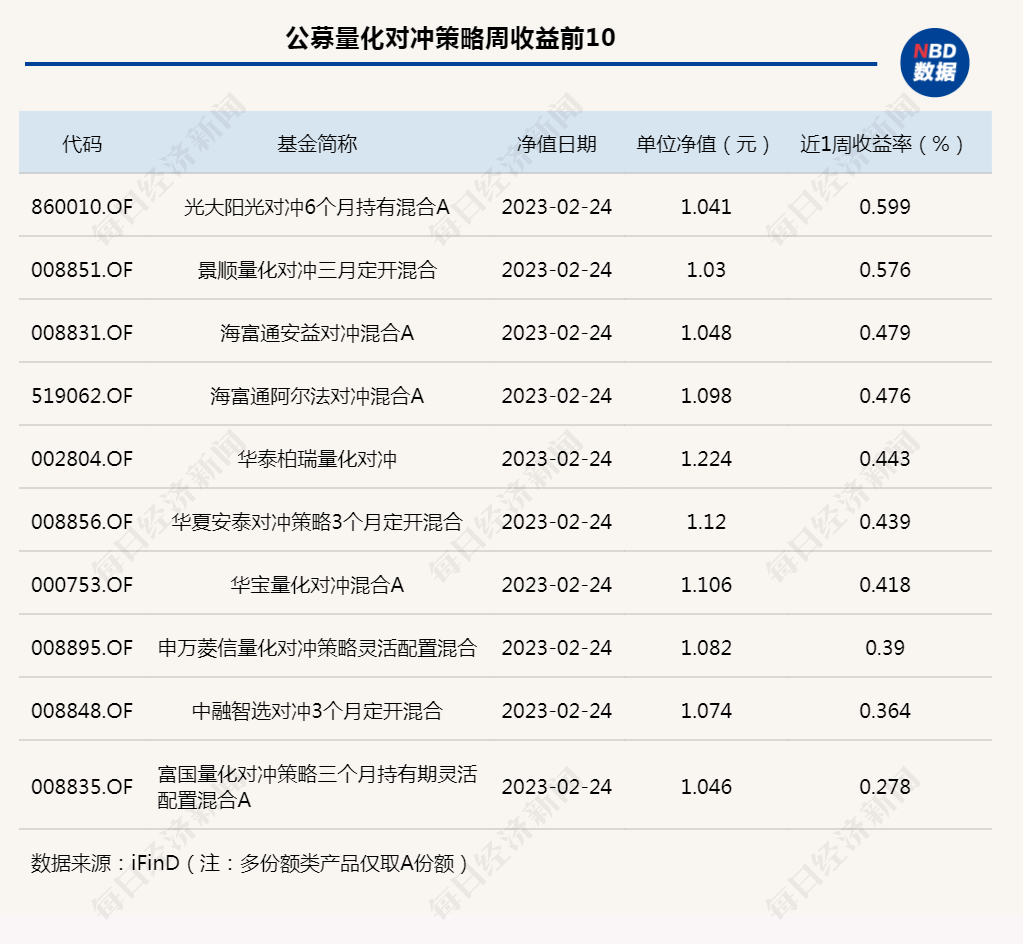
Task: Click the 近1周收益率（%） column header
Action: tap(884, 144)
